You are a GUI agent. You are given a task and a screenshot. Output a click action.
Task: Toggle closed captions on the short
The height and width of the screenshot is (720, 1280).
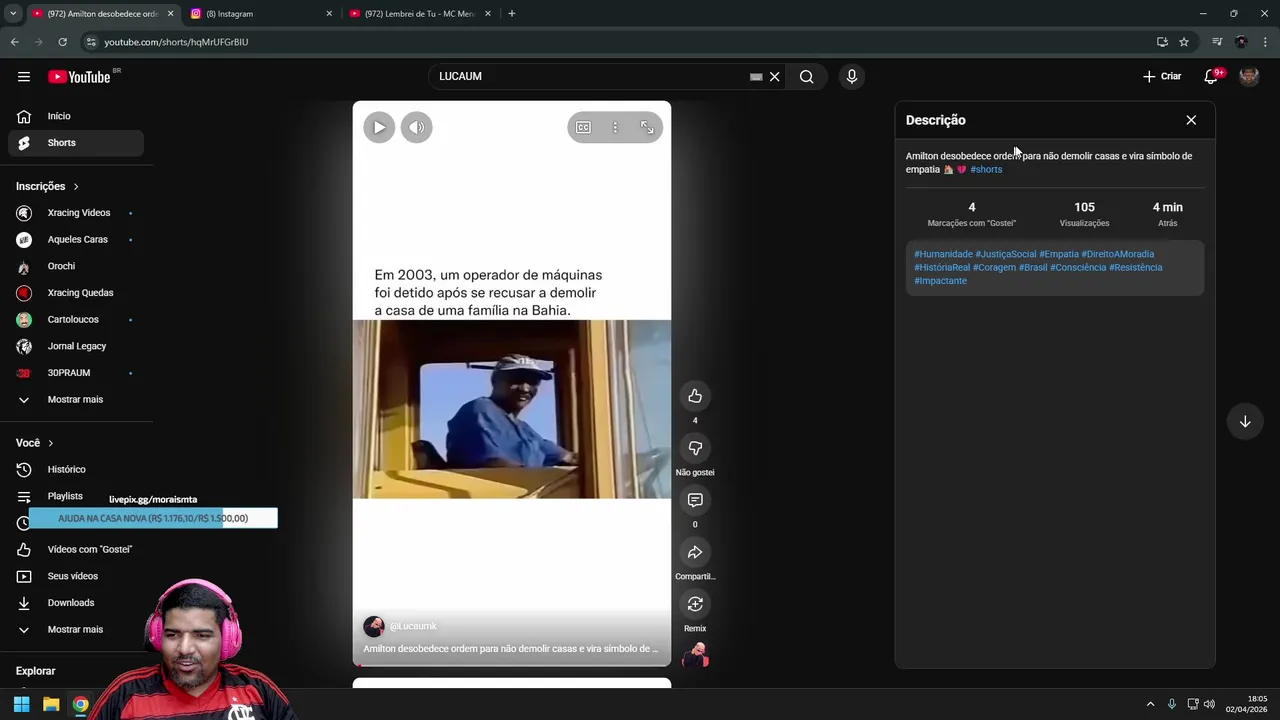583,127
